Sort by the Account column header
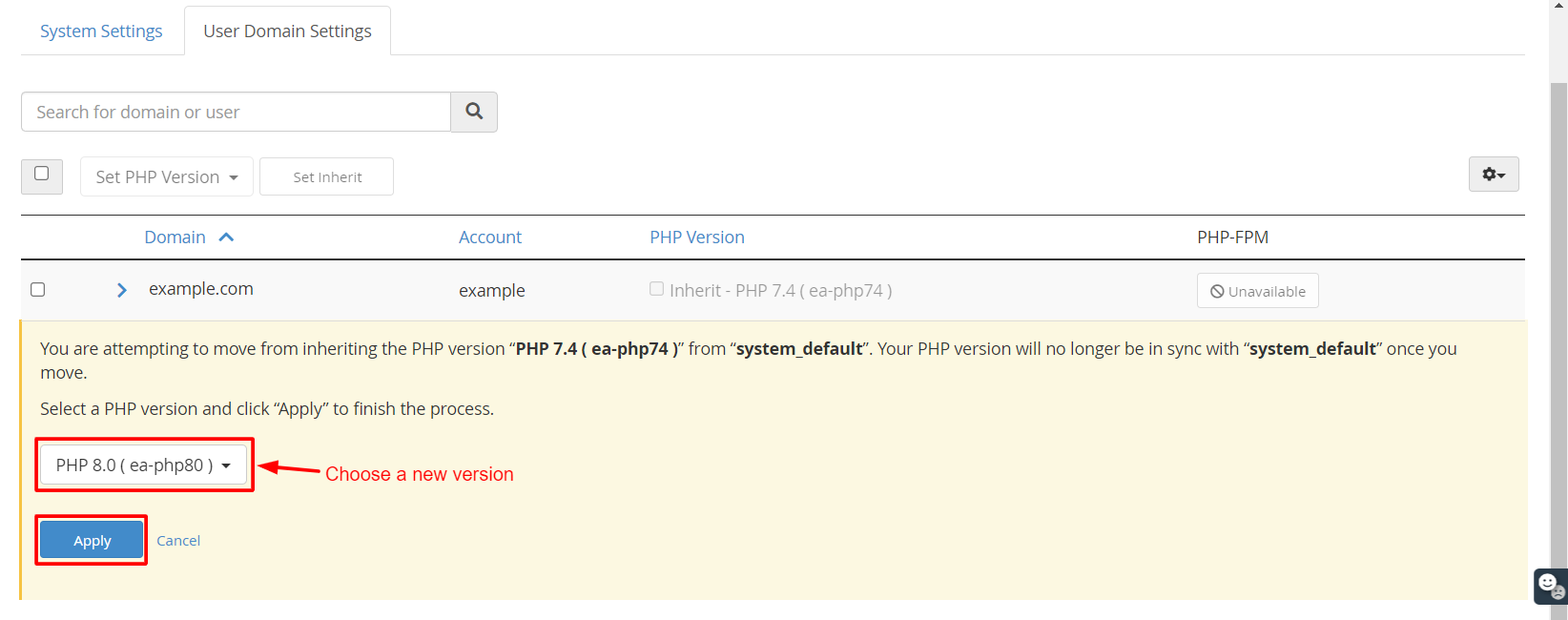Screen dimensions: 1568x620 (490, 238)
